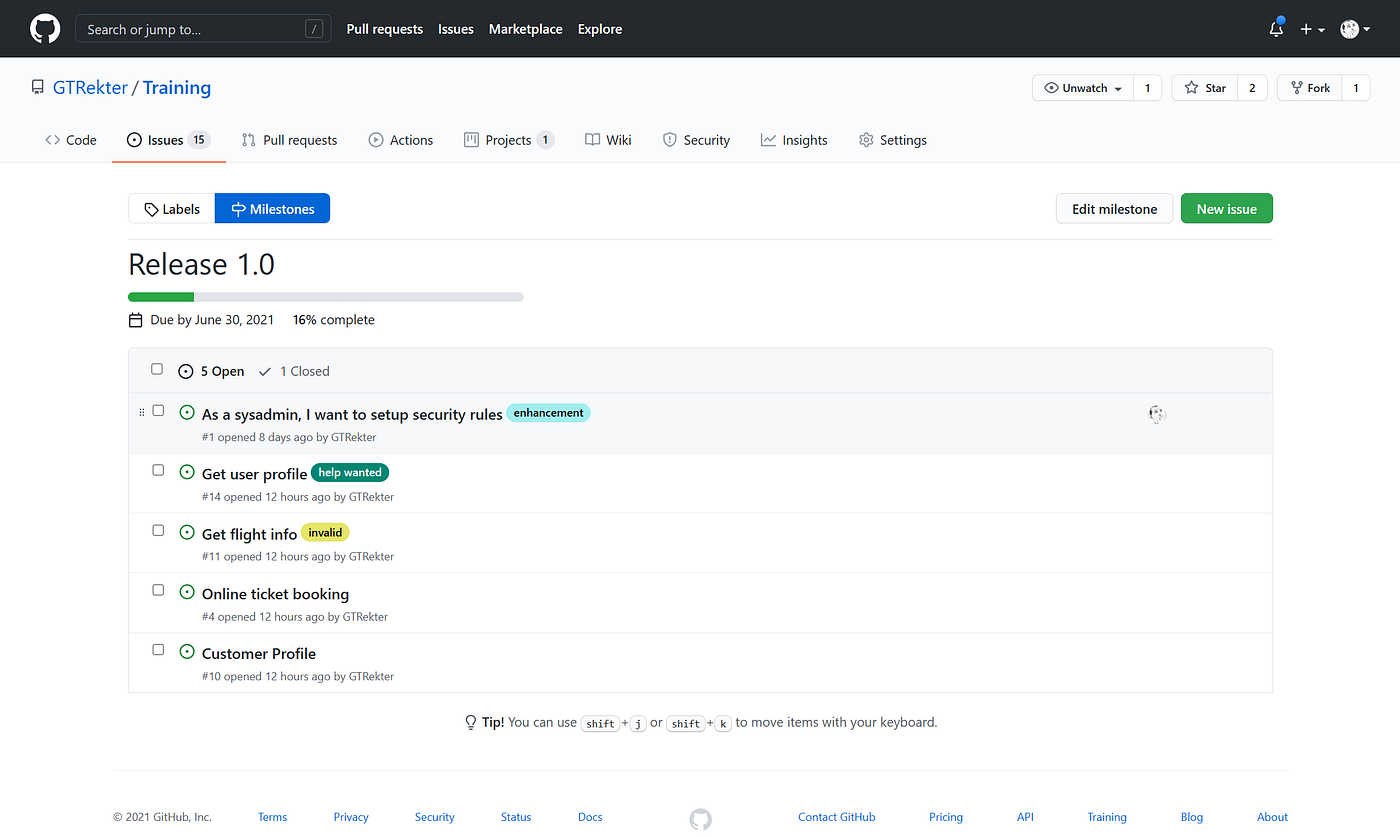Image resolution: width=1400 pixels, height=837 pixels.
Task: Click the notifications bell icon
Action: point(1275,29)
